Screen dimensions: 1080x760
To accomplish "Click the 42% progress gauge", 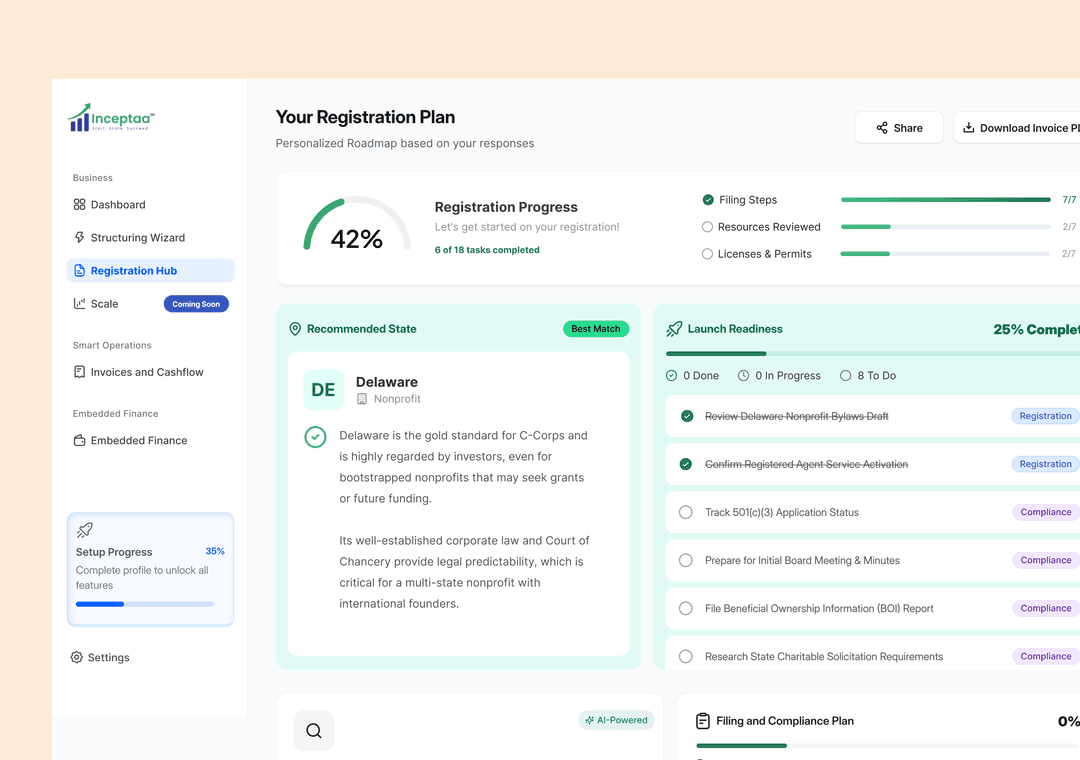I will (357, 225).
